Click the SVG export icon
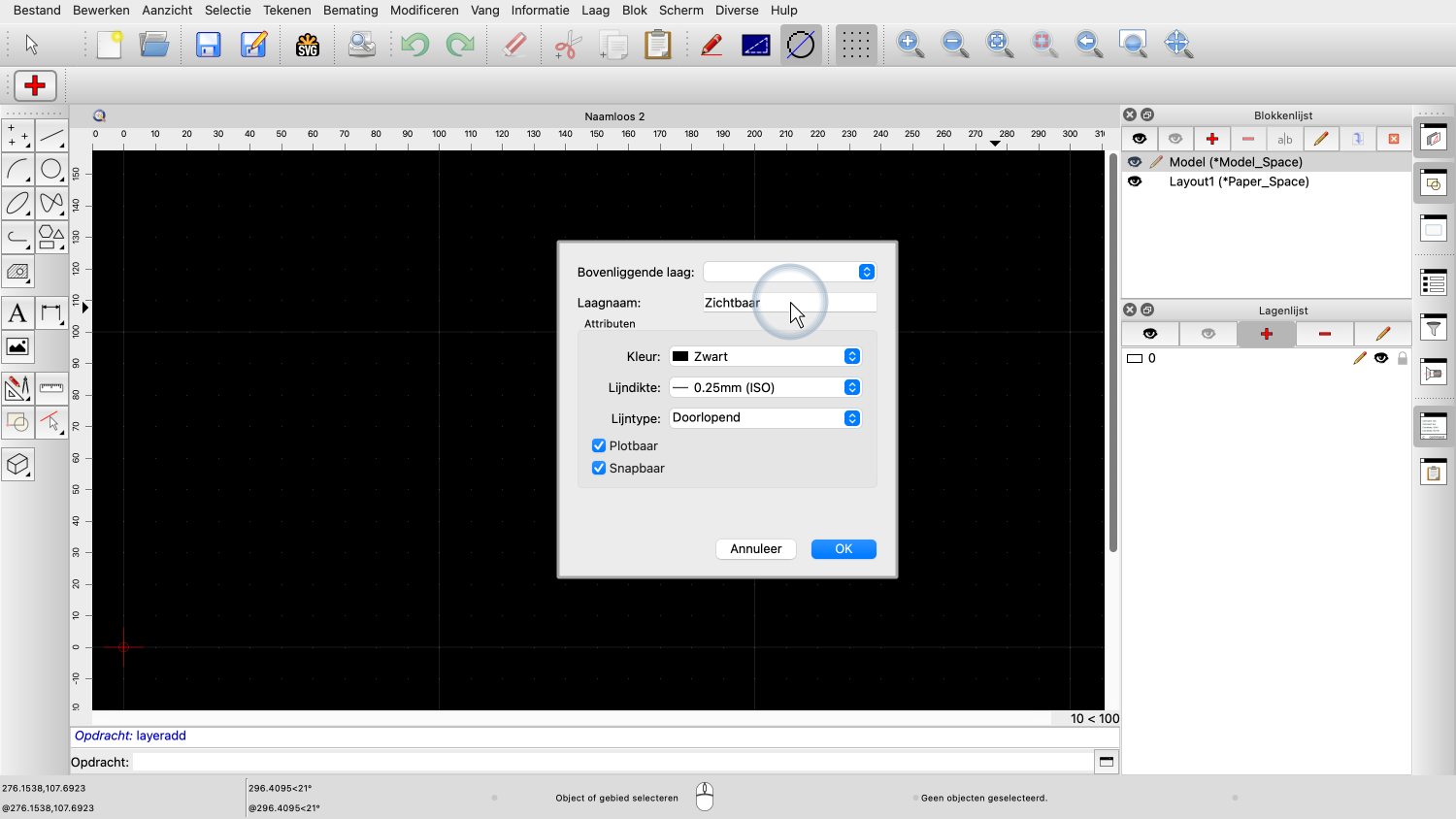The width and height of the screenshot is (1456, 819). 308,45
